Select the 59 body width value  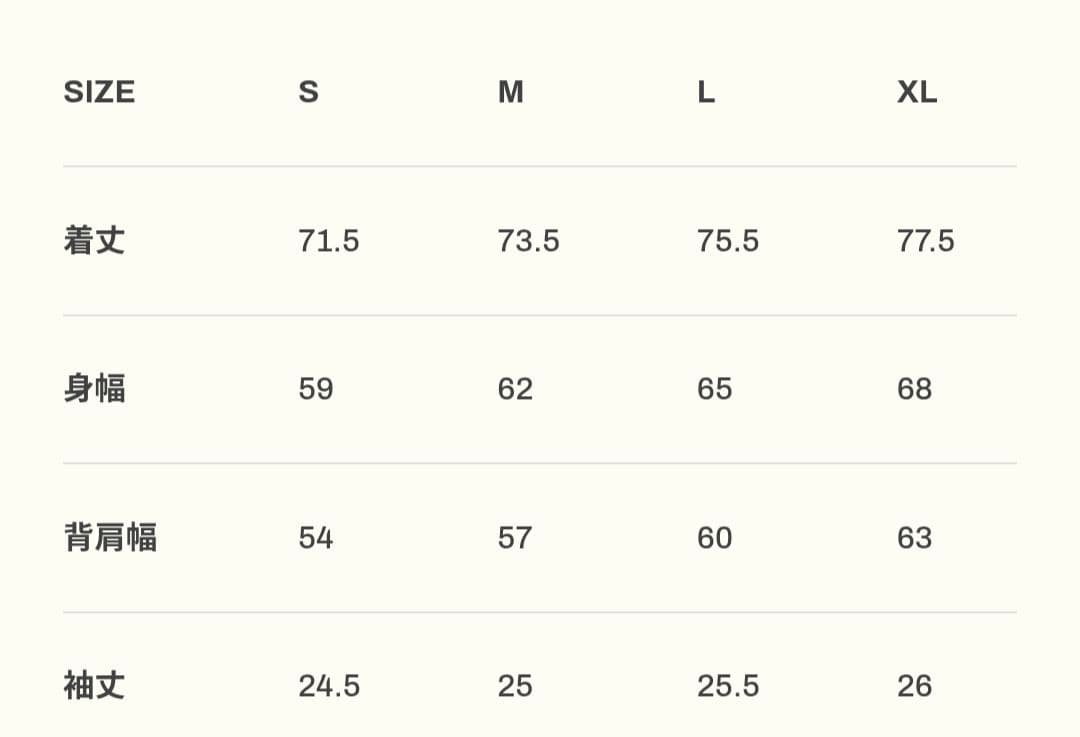point(315,389)
